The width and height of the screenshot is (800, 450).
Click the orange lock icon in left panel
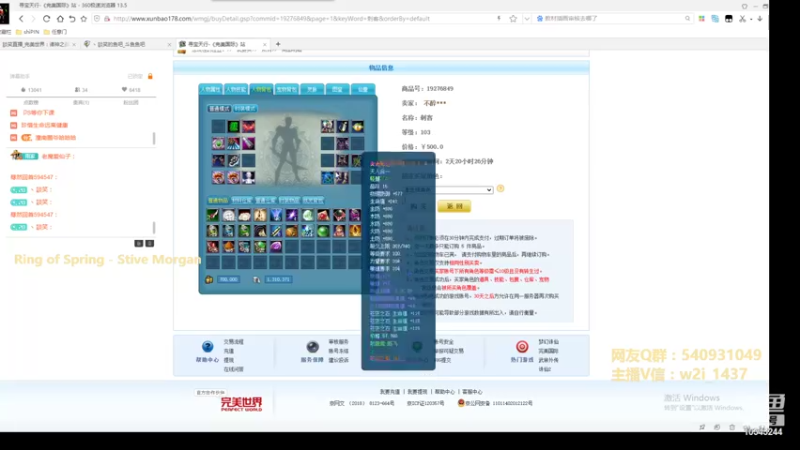(150, 76)
